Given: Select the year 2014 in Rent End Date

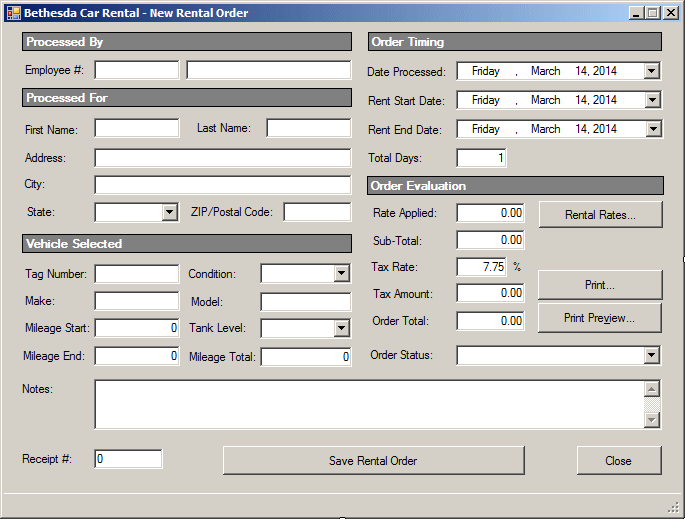Looking at the screenshot, I should click(x=605, y=129).
